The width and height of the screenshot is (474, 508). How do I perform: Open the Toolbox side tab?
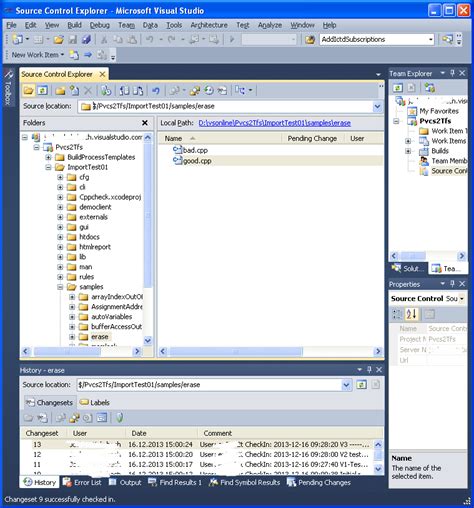tap(8, 87)
